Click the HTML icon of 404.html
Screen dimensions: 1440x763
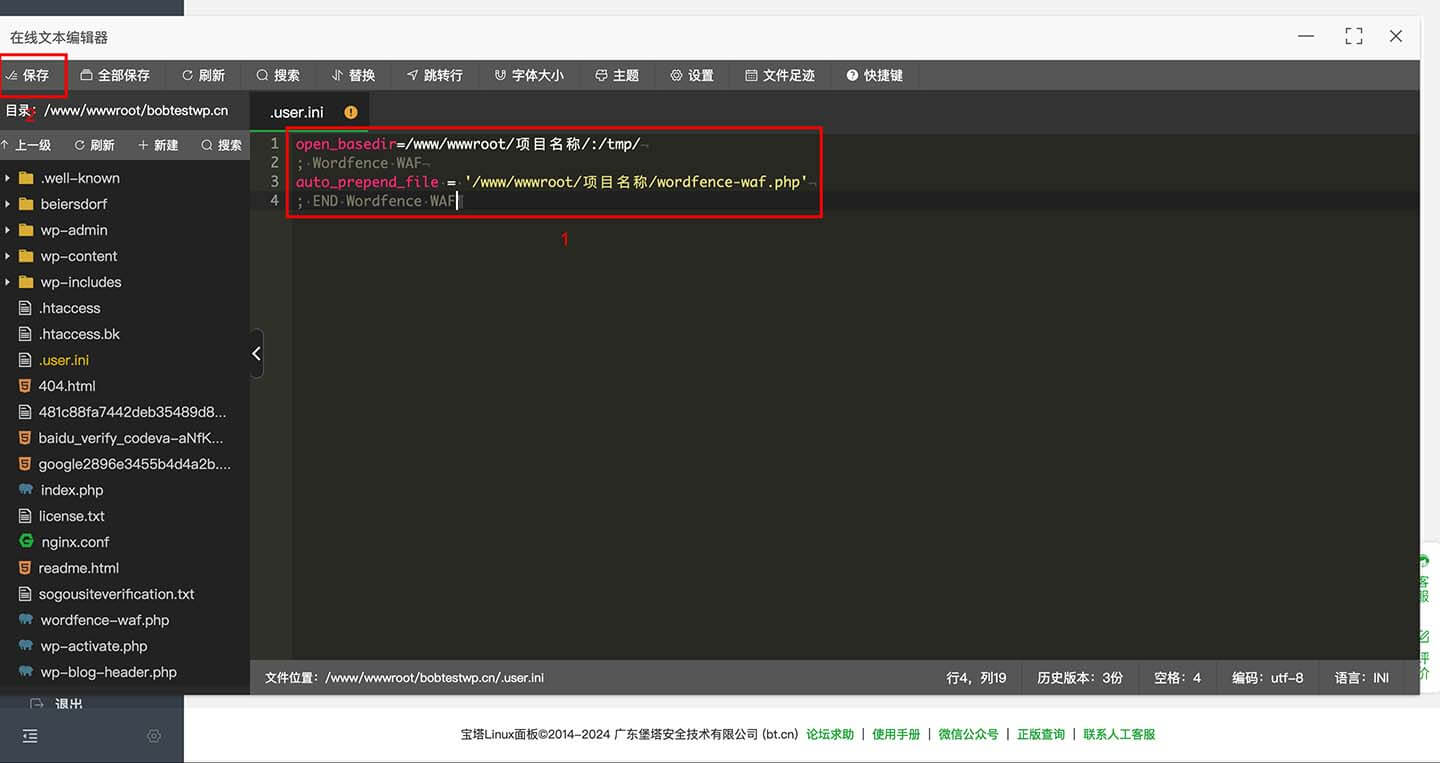[x=26, y=386]
